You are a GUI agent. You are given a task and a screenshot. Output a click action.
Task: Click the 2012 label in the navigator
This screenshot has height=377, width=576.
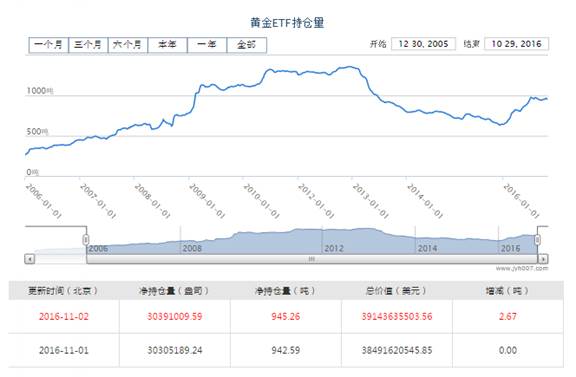tap(334, 248)
